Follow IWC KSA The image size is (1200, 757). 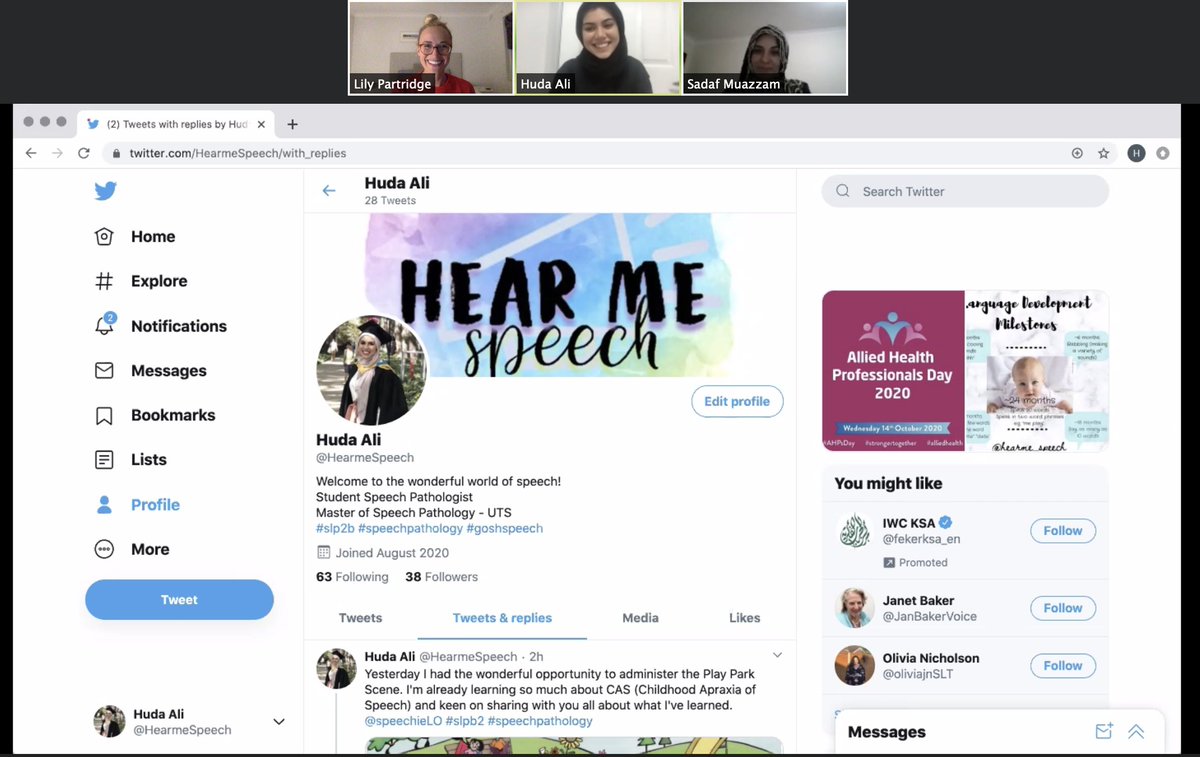(1063, 531)
